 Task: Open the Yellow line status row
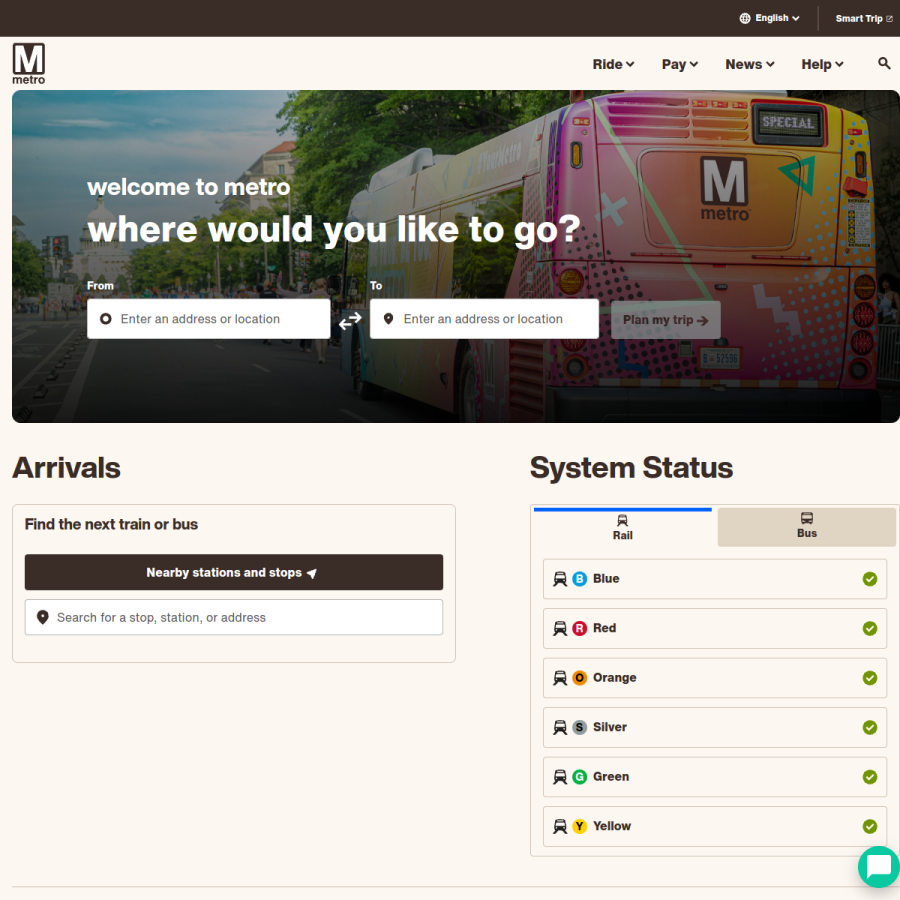pos(715,826)
